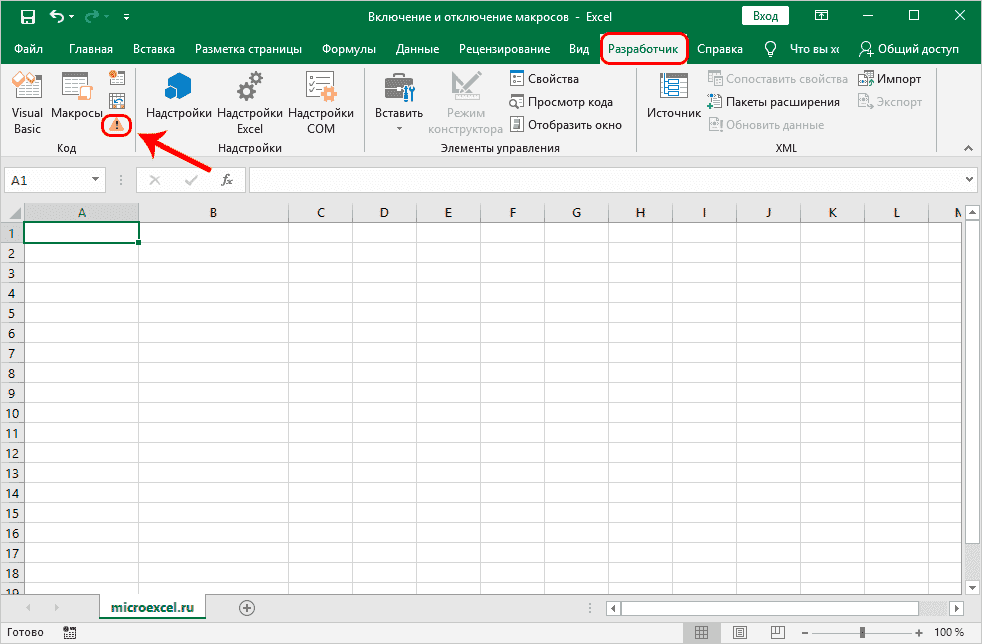Screen dimensions: 982x644
Task: Expand the Вставить controls dropdown
Action: pyautogui.click(x=399, y=128)
